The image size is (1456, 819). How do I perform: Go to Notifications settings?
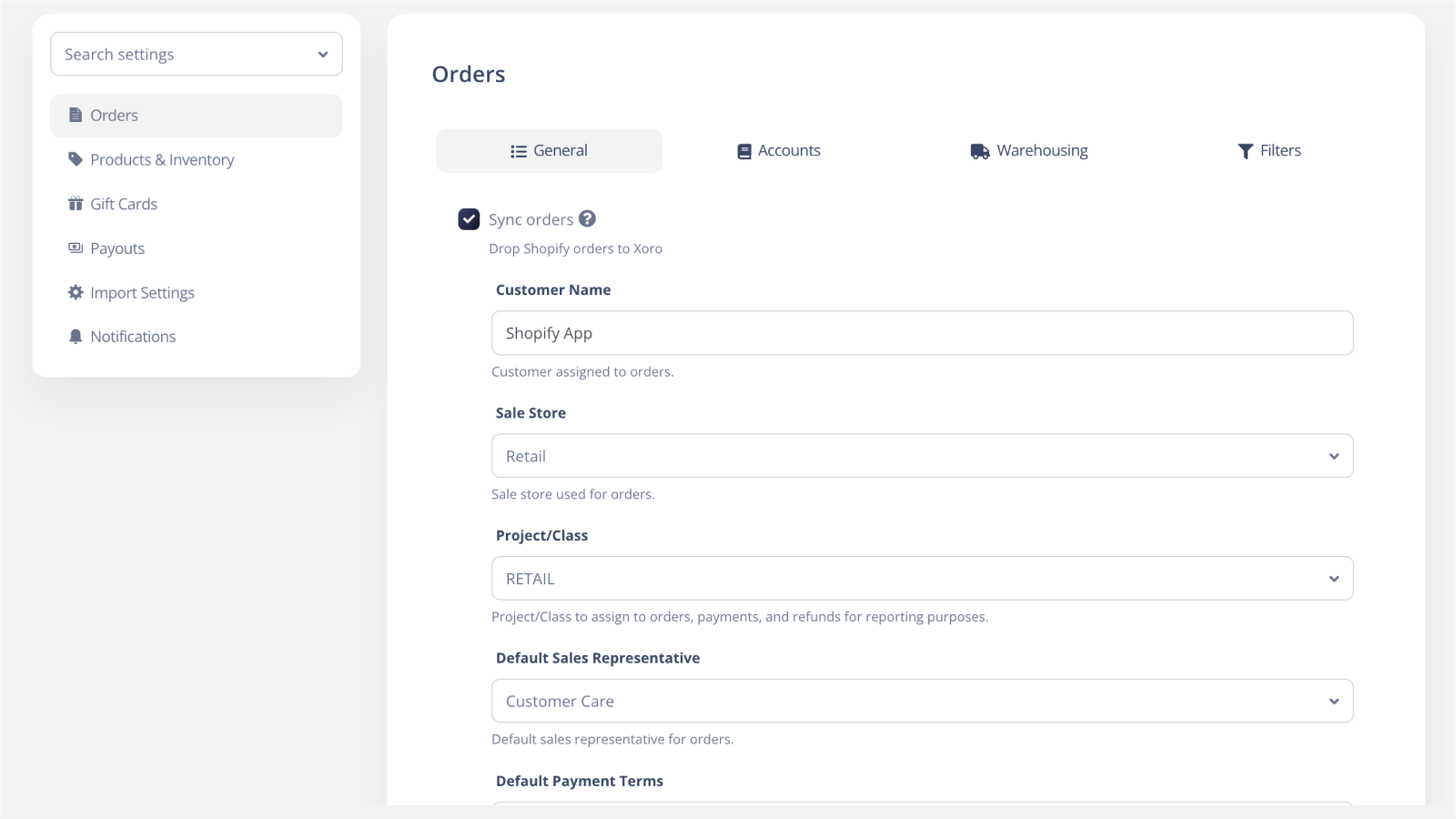(133, 337)
